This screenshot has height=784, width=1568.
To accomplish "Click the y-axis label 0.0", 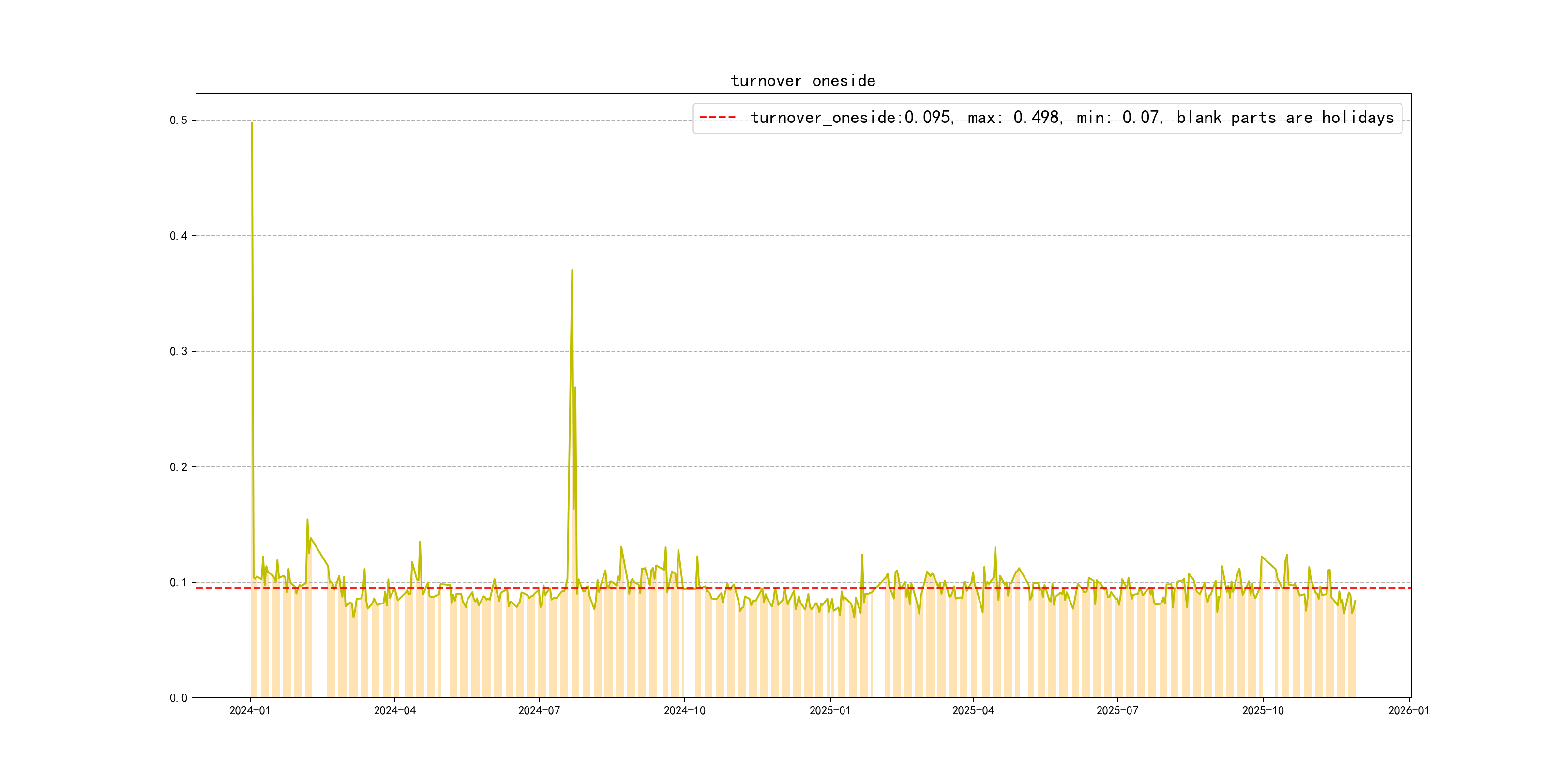I will coord(179,698).
